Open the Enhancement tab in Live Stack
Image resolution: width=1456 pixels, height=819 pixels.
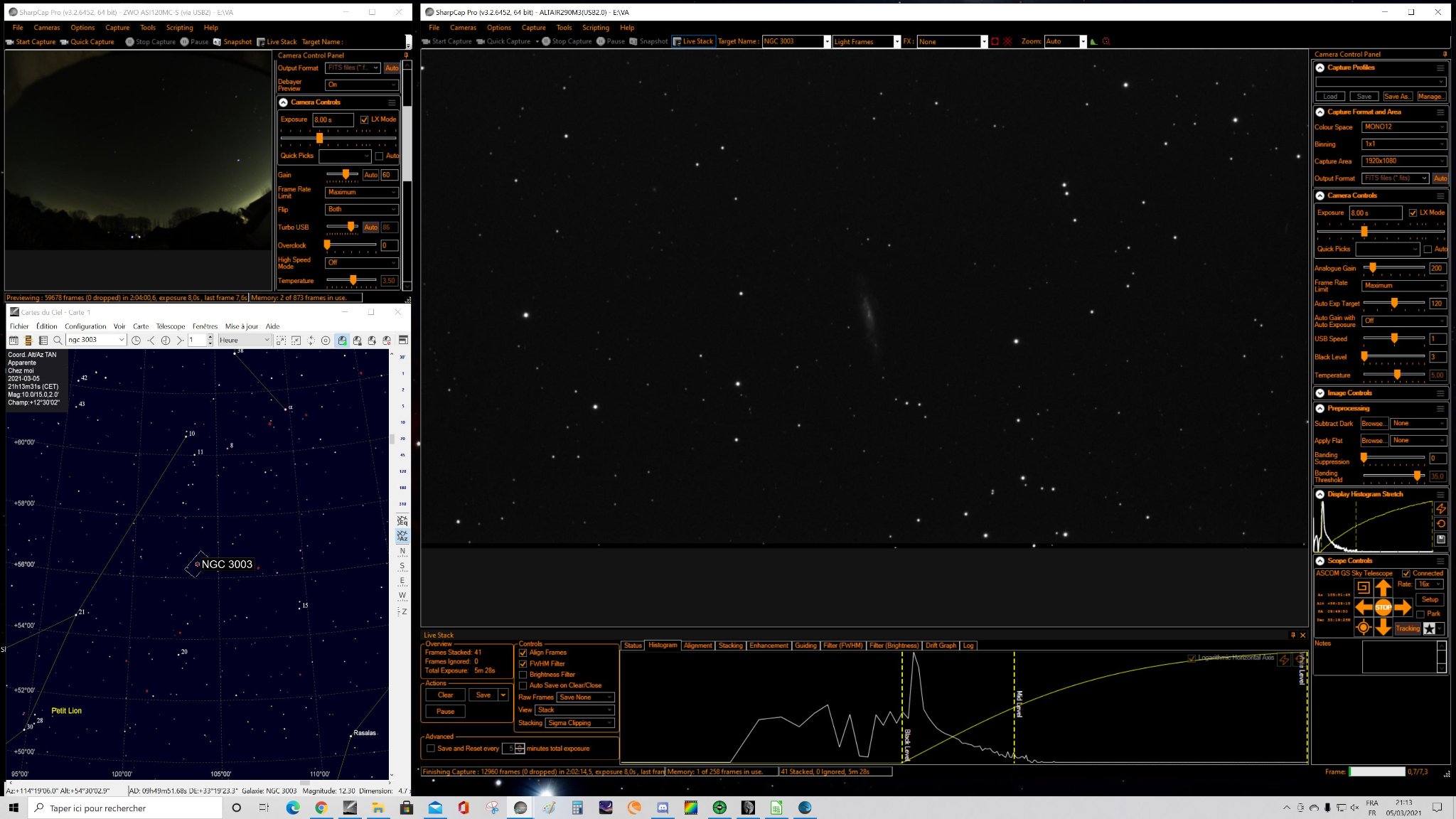(x=769, y=646)
